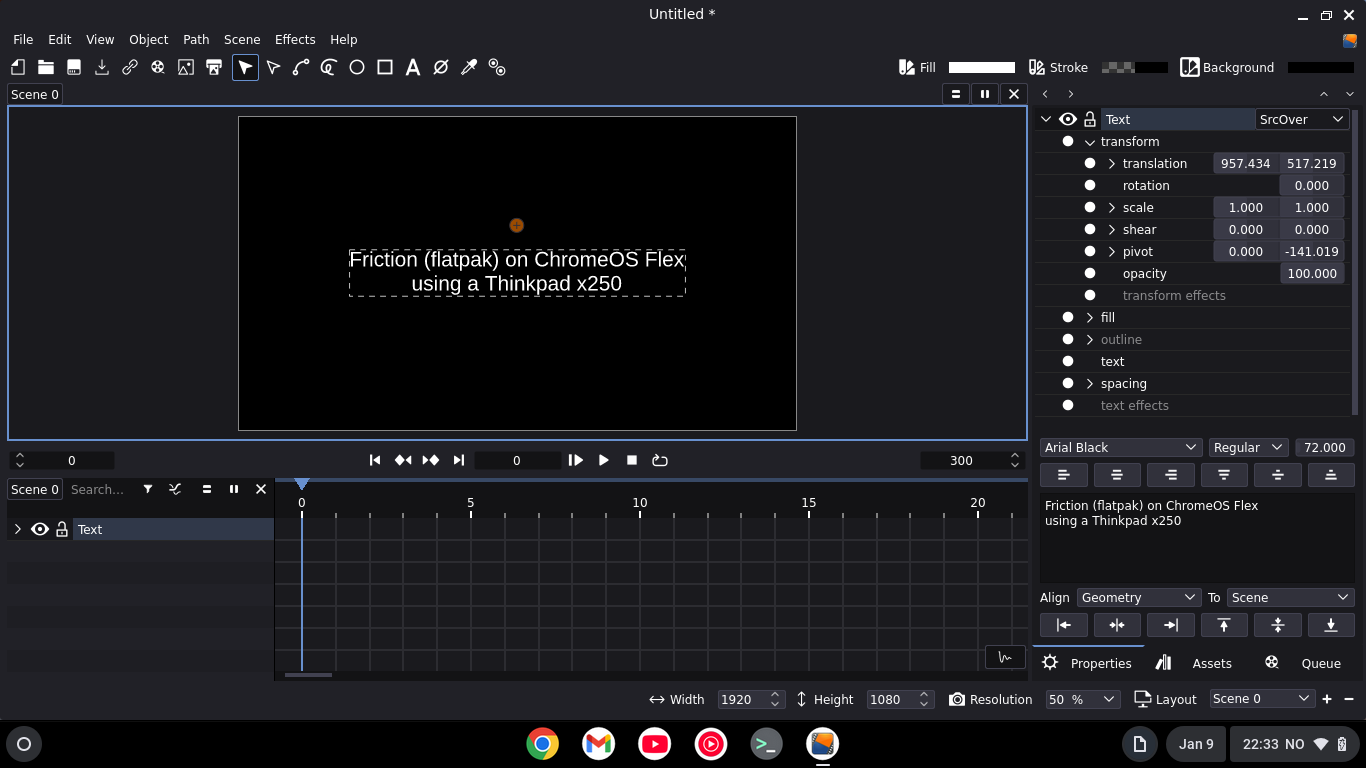The width and height of the screenshot is (1366, 768).
Task: Align object to top of scene
Action: tap(1224, 625)
